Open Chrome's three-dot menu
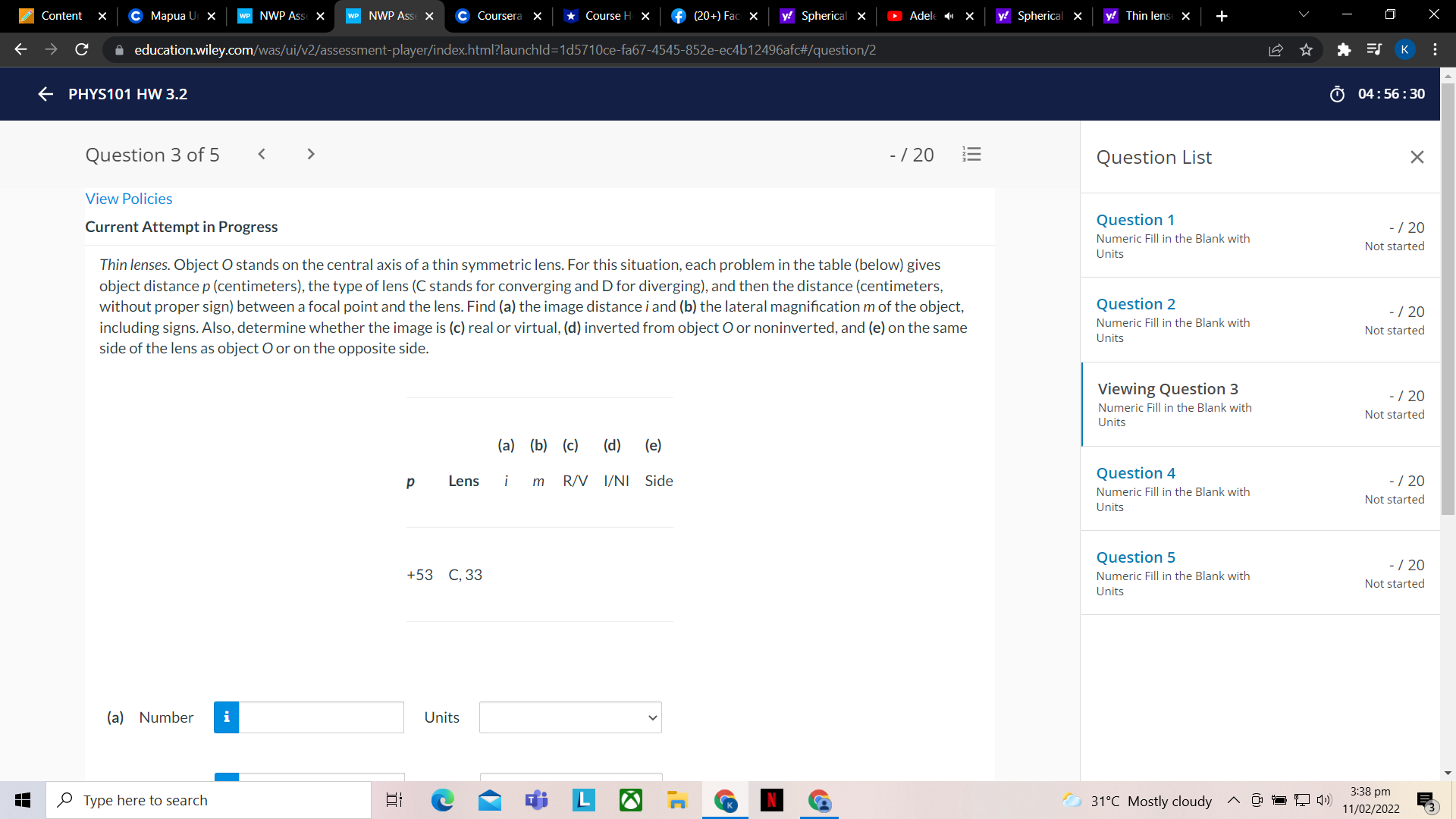 (x=1435, y=49)
